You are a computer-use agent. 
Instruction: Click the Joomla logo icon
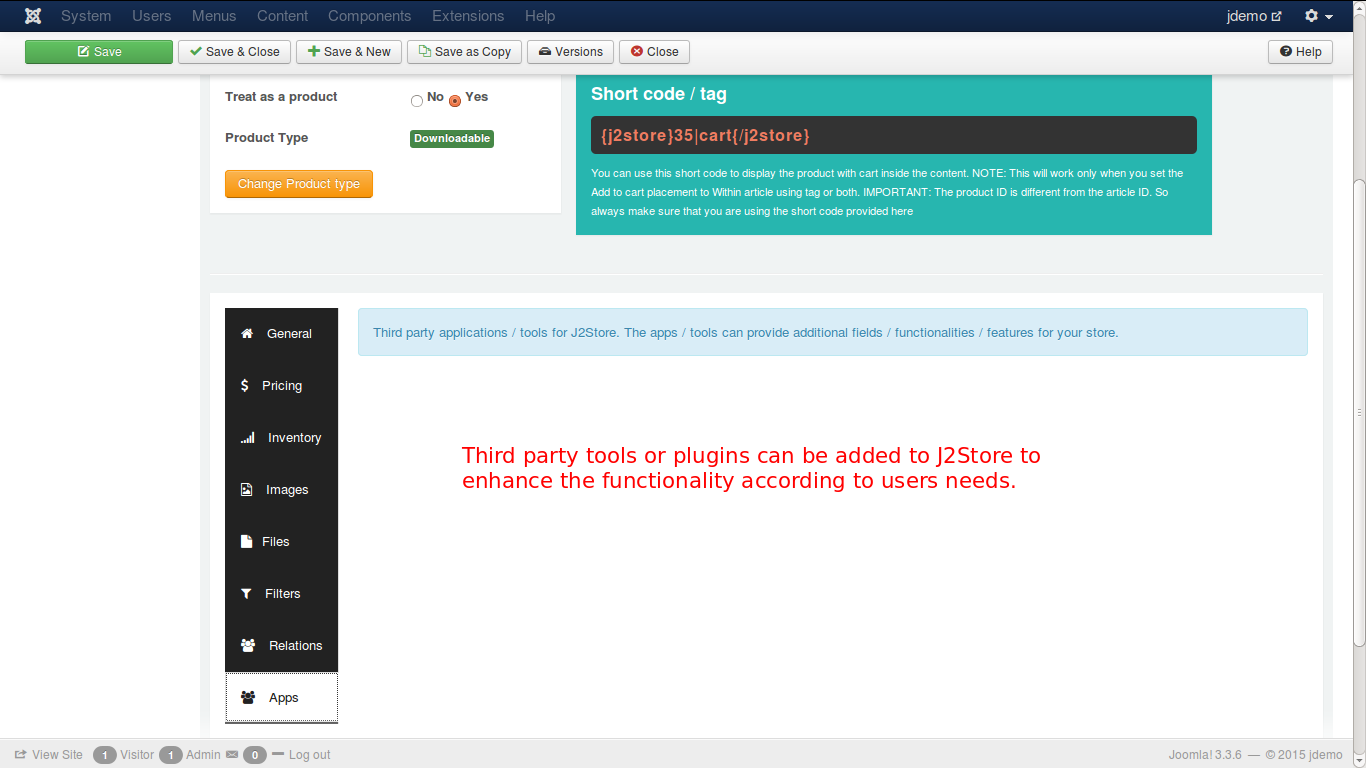(33, 16)
